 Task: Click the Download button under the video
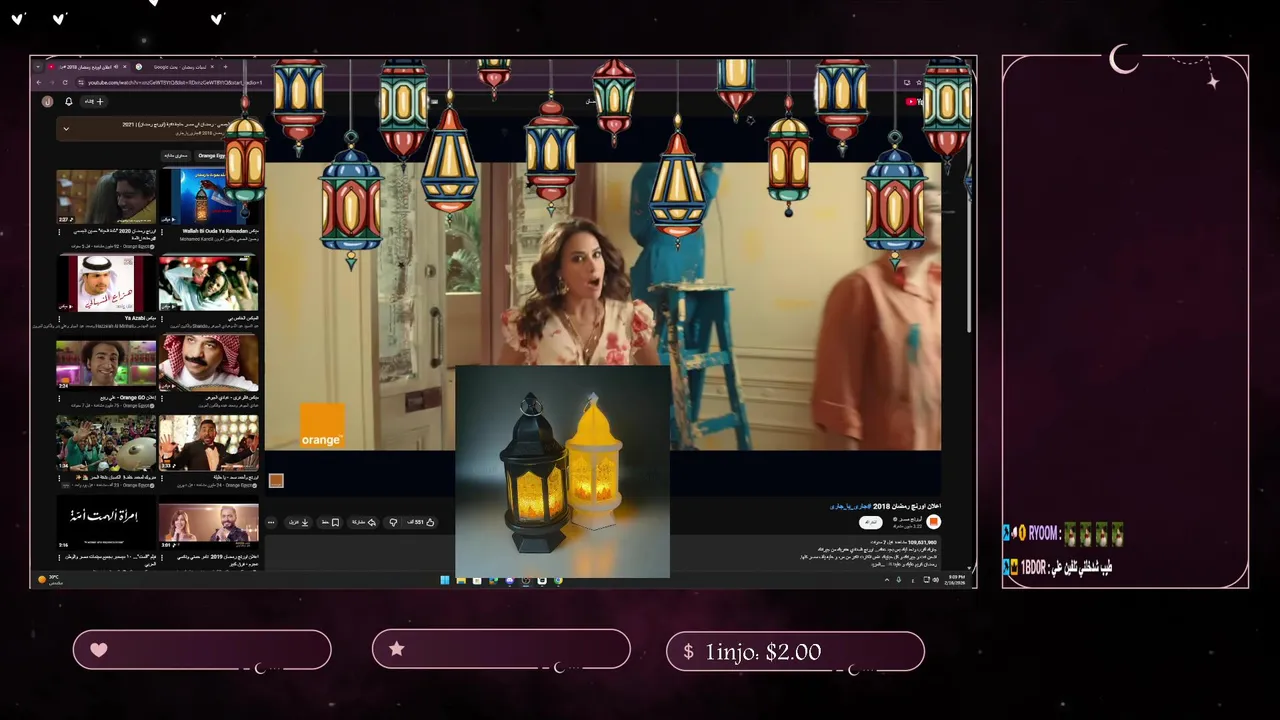click(299, 522)
